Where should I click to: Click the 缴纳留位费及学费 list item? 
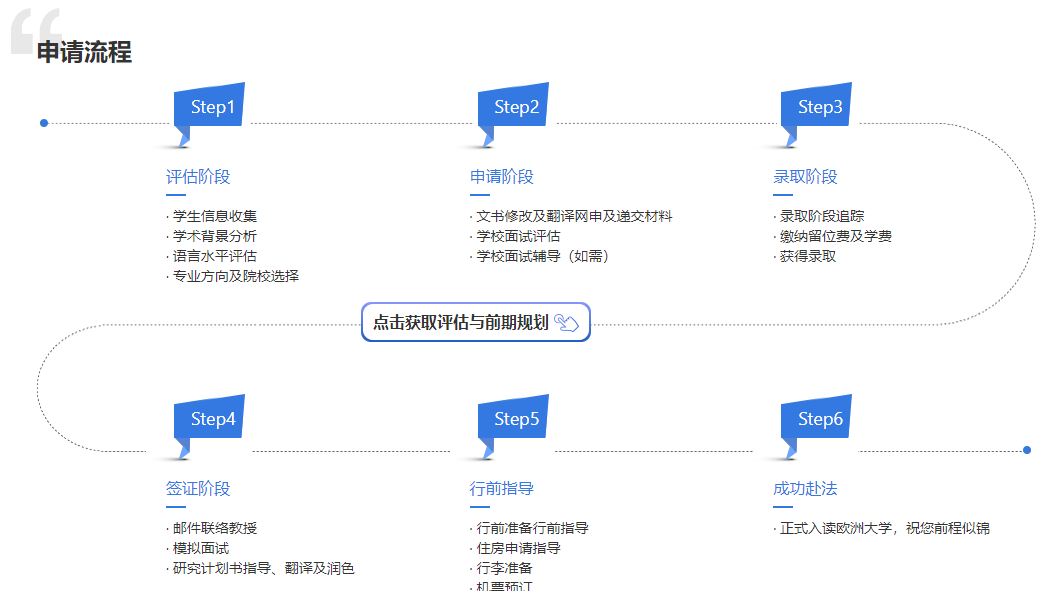pos(835,236)
